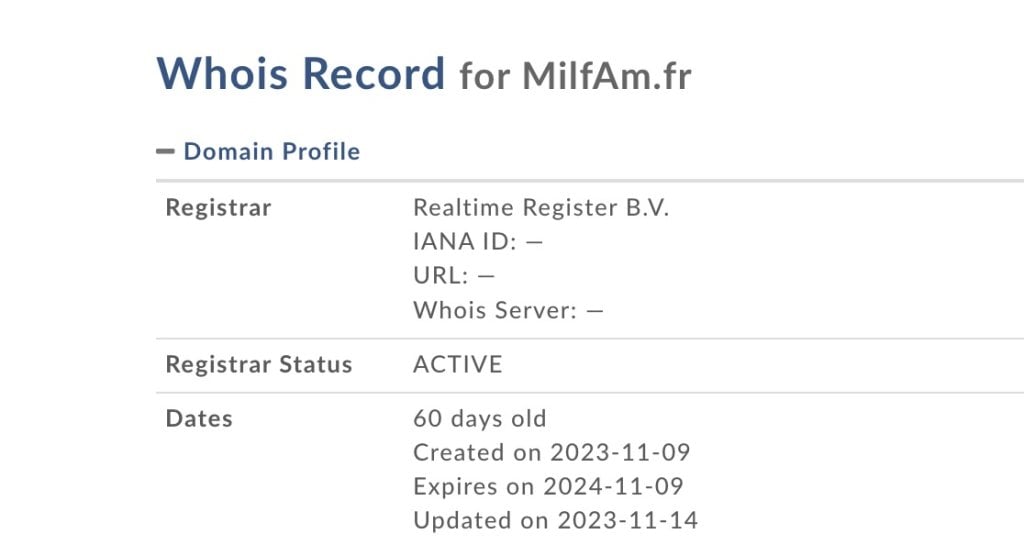The image size is (1024, 545).
Task: Select the ACTIVE status value
Action: pos(458,364)
